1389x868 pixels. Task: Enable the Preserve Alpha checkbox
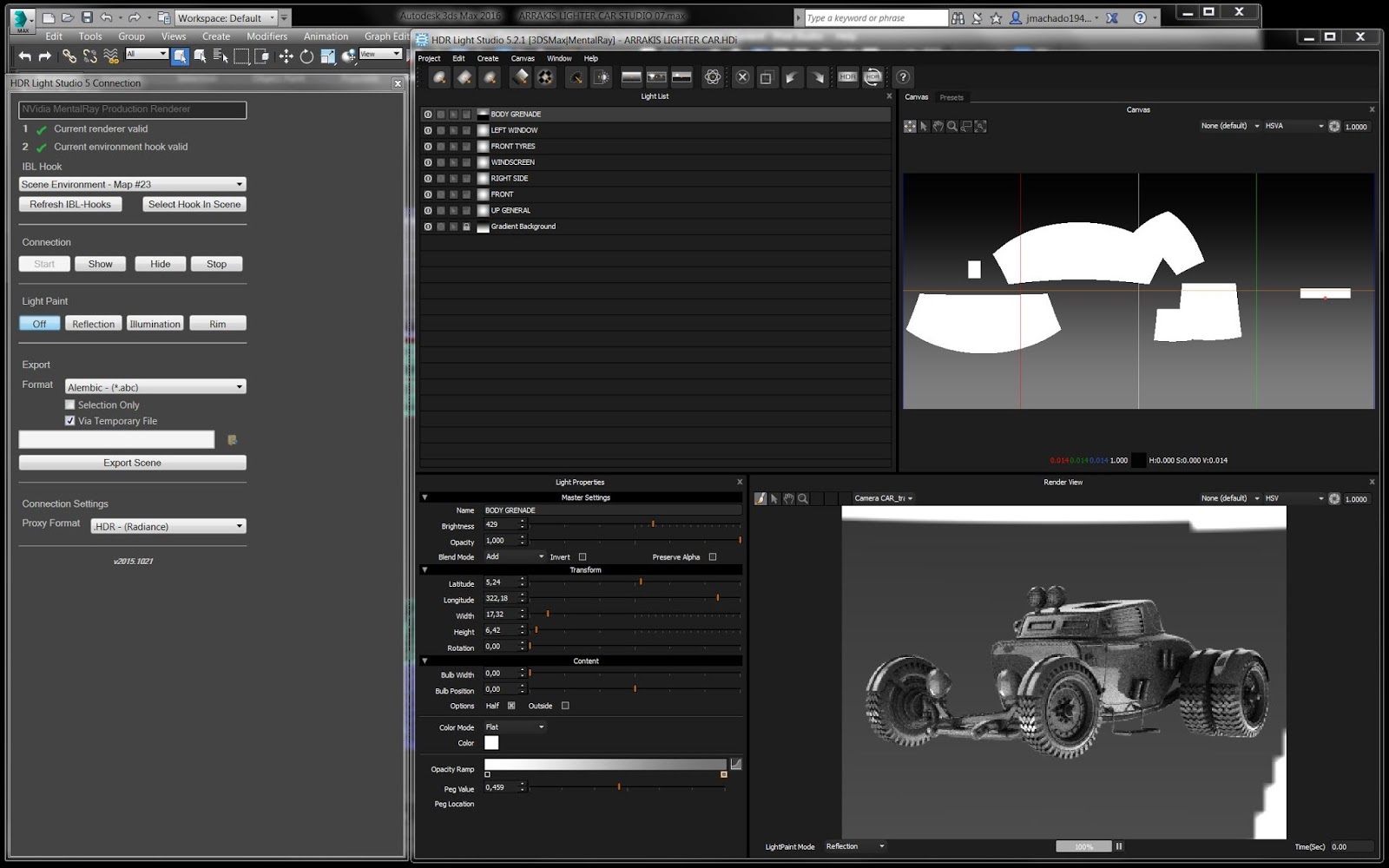click(x=713, y=557)
